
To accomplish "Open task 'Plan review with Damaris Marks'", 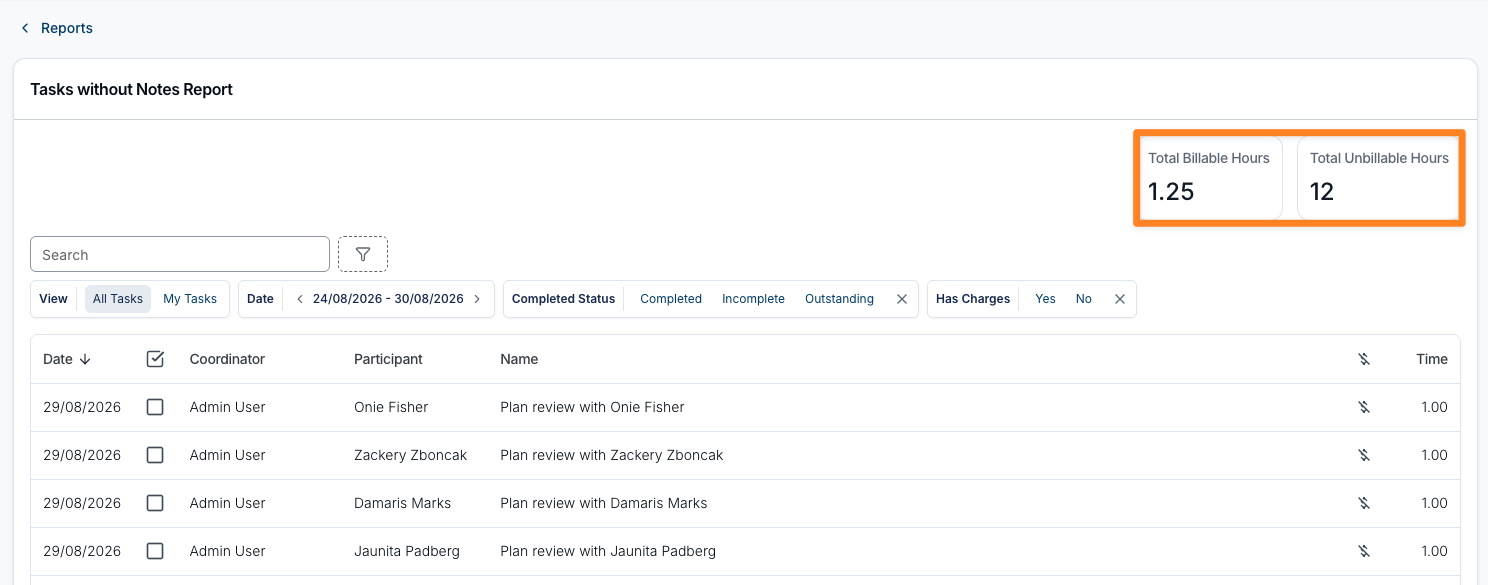I will [603, 503].
